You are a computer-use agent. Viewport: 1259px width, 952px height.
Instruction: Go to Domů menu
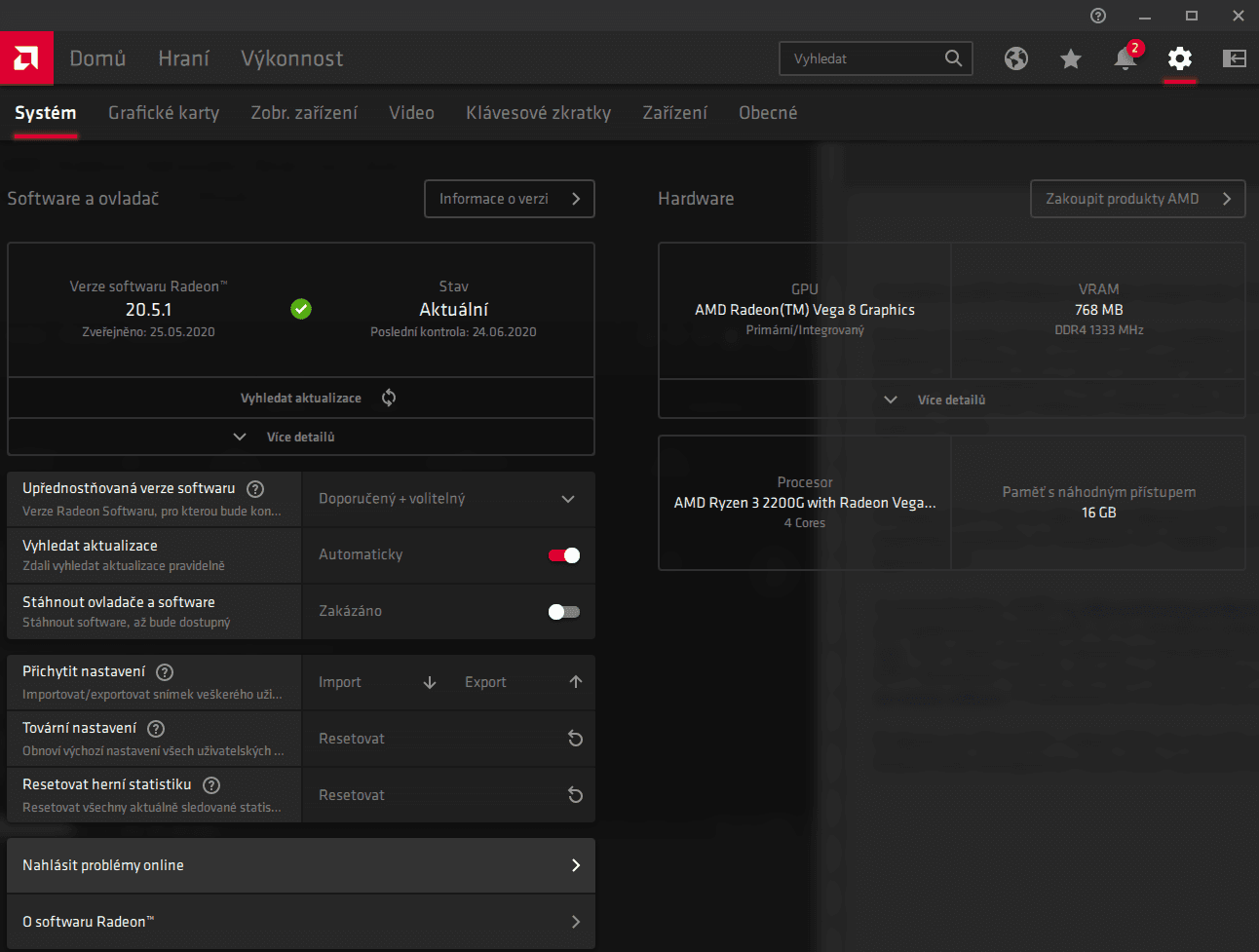[97, 58]
